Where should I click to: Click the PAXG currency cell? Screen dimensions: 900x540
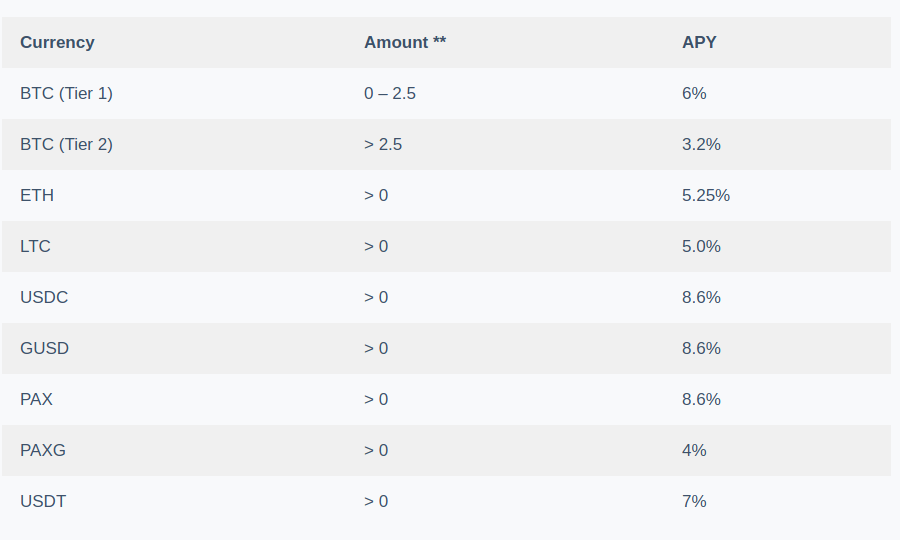click(x=43, y=450)
